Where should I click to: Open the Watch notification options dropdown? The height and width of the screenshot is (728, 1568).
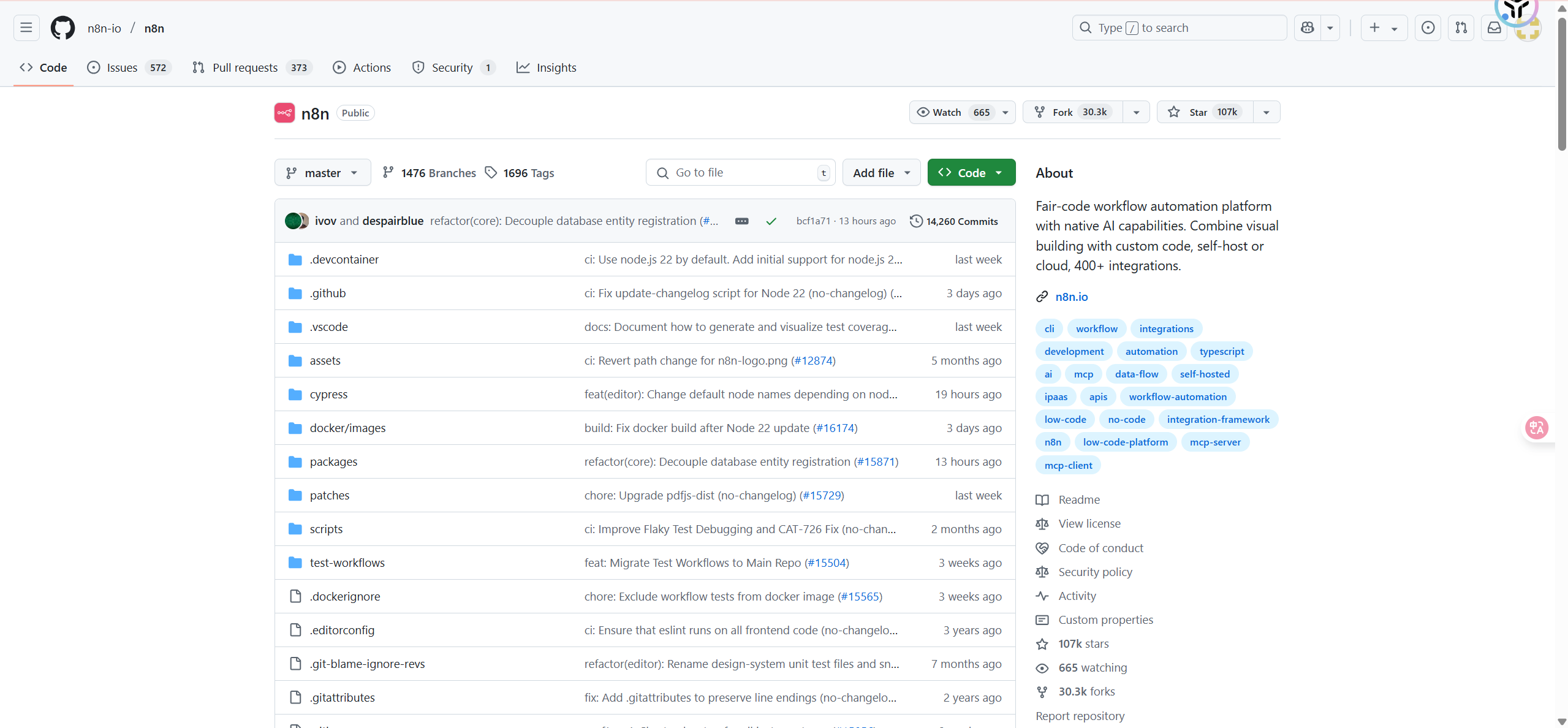(1006, 112)
